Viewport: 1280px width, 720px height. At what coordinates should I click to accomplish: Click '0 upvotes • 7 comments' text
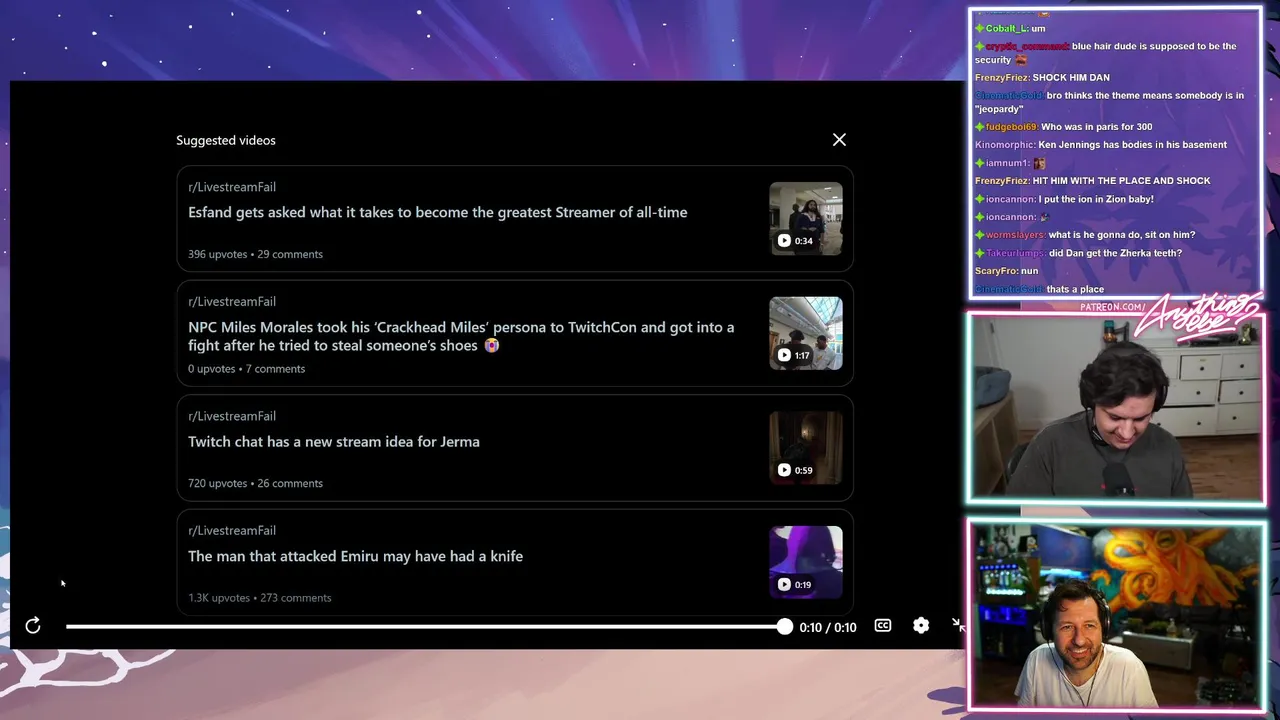[x=246, y=369]
